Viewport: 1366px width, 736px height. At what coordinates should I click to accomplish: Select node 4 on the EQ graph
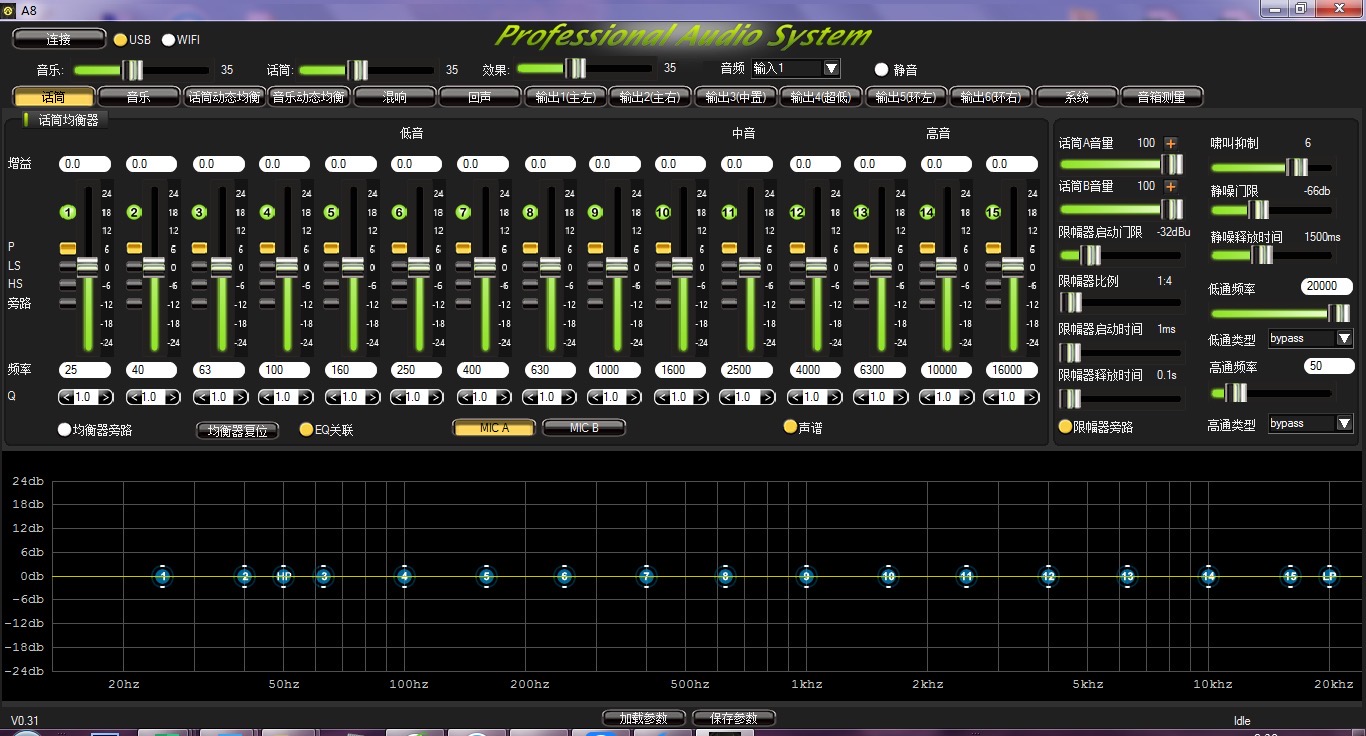(x=404, y=576)
